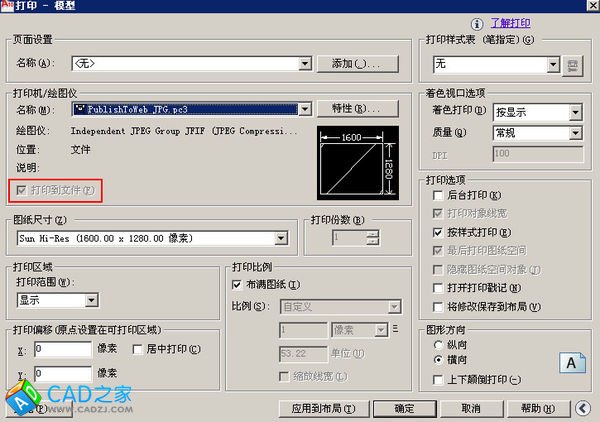The width and height of the screenshot is (600, 422).
Task: Expand the 着色打印 dropdown set to 按显示
Action: tap(575, 113)
